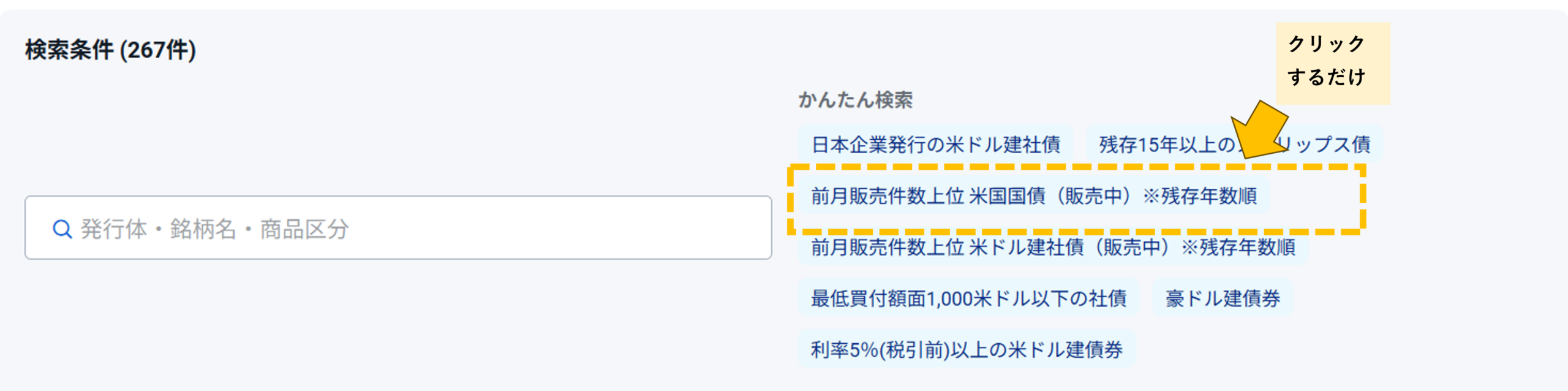Click the クリックするだけ callout note
The height and width of the screenshot is (391, 1568).
pos(1333,63)
